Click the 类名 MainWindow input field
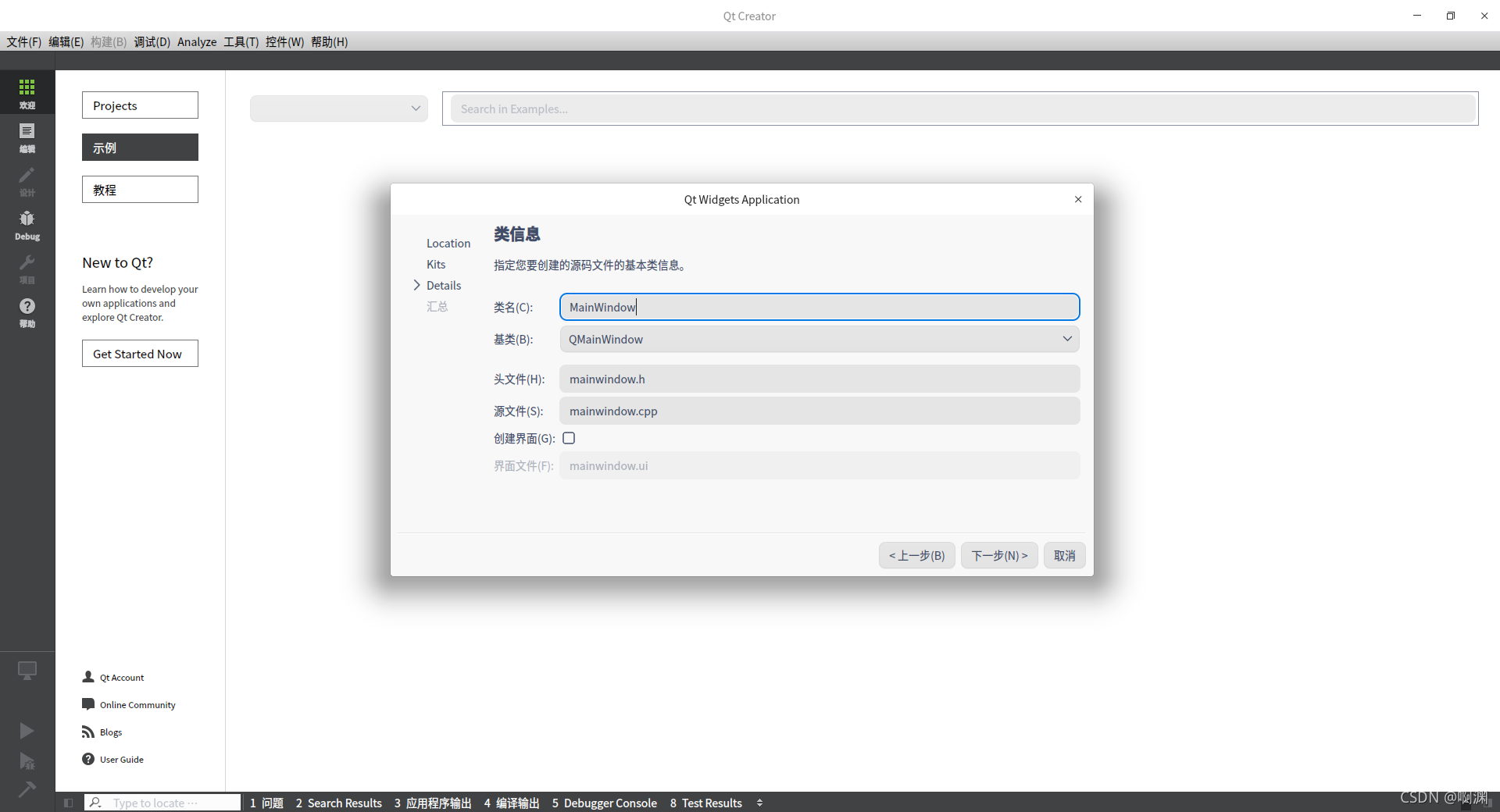 pos(820,307)
